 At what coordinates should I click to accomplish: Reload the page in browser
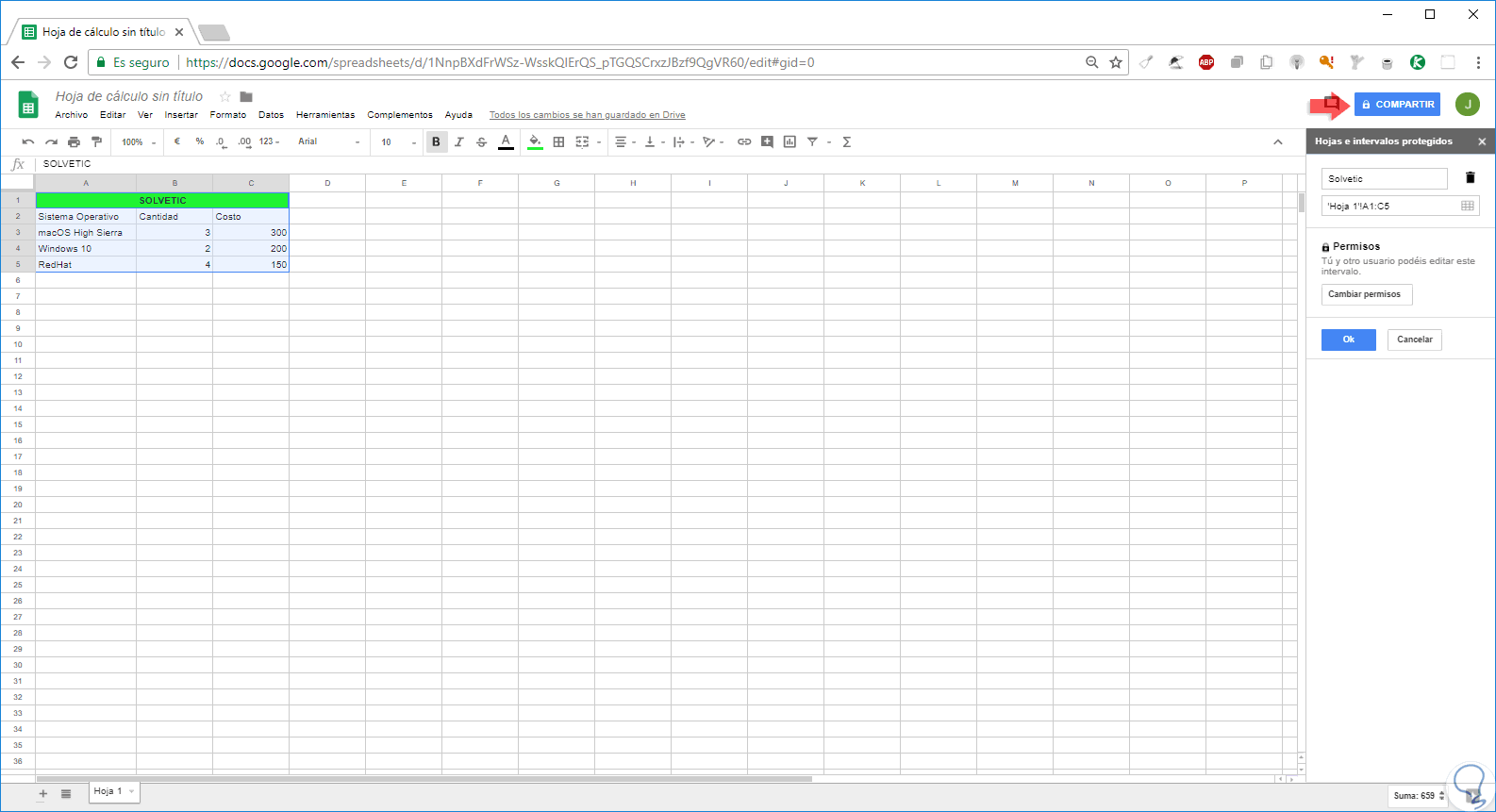pyautogui.click(x=71, y=62)
